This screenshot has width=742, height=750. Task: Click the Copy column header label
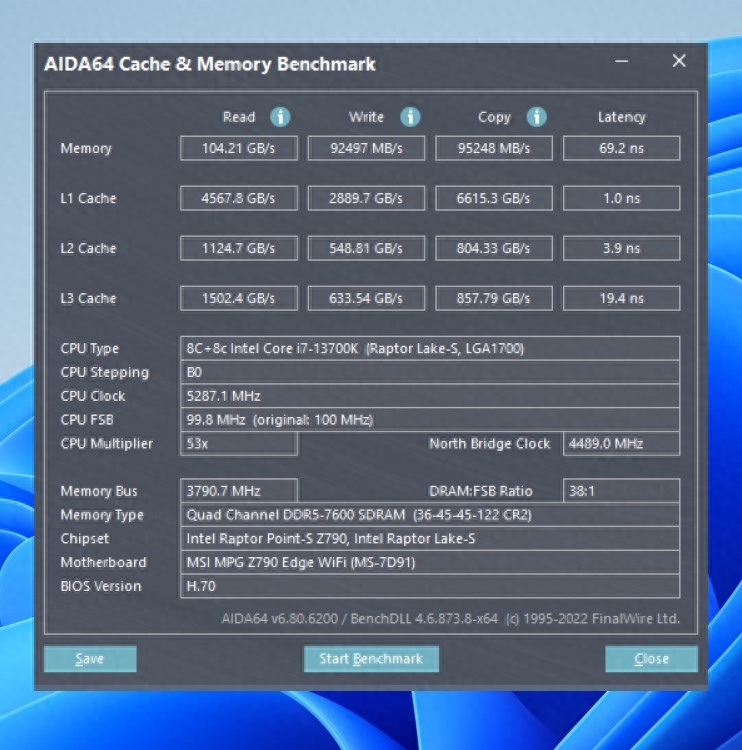[x=494, y=118]
